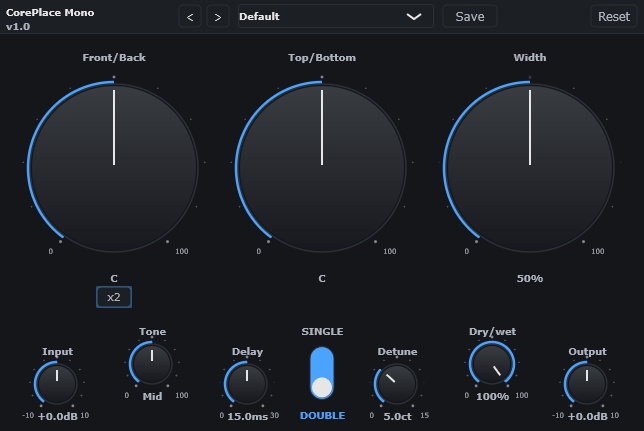
Task: Select the DOUBLE mode label
Action: (x=322, y=415)
